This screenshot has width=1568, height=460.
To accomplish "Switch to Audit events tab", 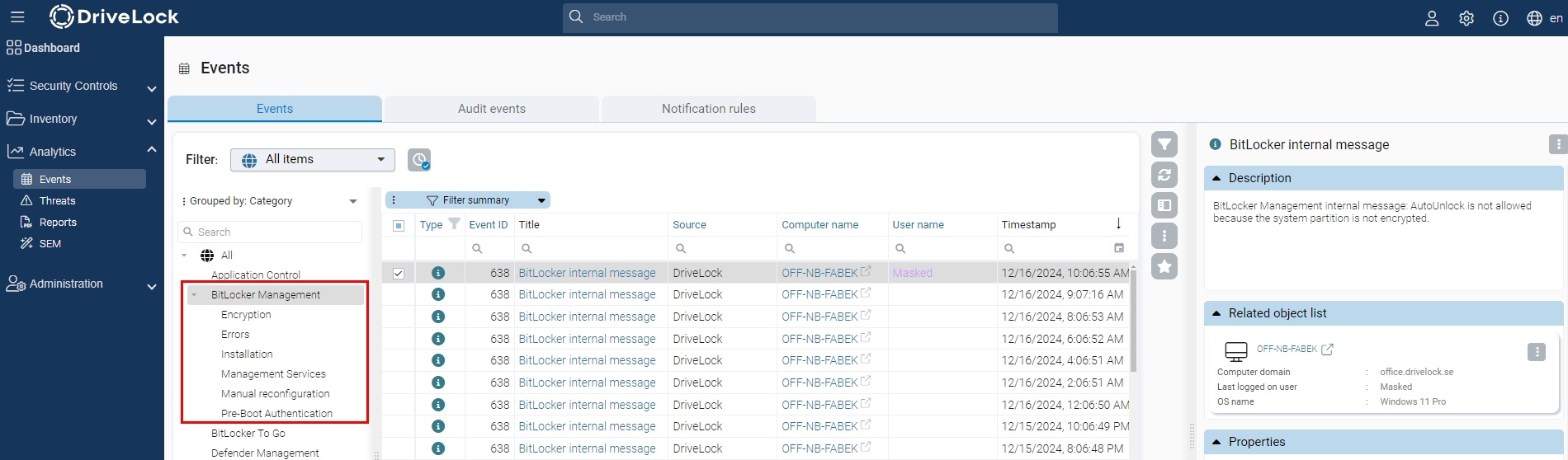I will pyautogui.click(x=492, y=109).
